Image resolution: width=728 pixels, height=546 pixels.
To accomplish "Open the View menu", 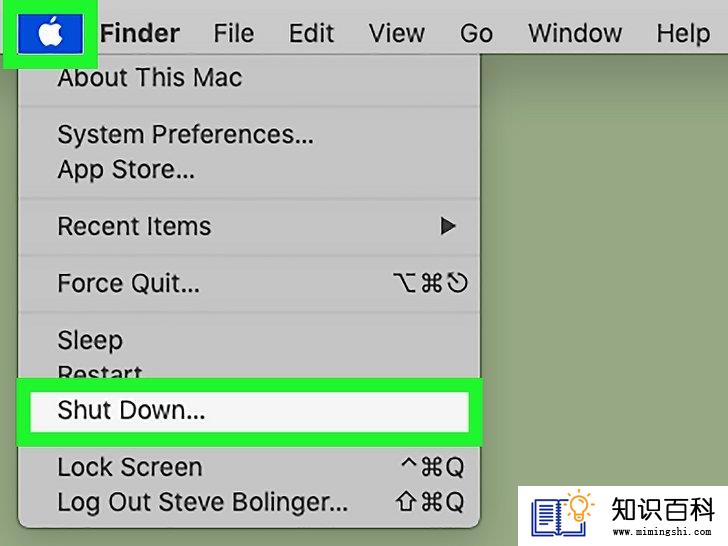I will (x=396, y=33).
